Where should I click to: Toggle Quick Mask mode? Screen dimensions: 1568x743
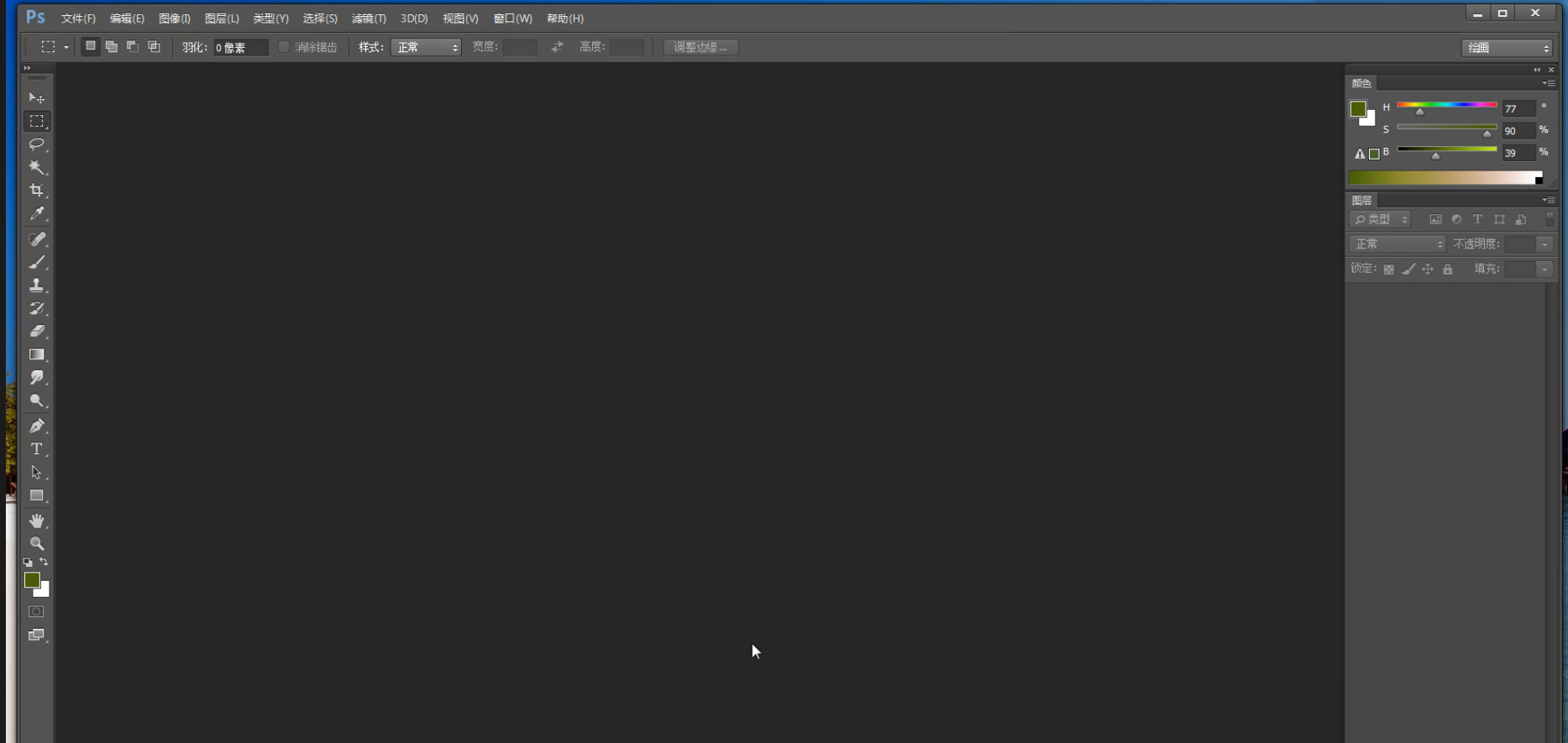(36, 611)
